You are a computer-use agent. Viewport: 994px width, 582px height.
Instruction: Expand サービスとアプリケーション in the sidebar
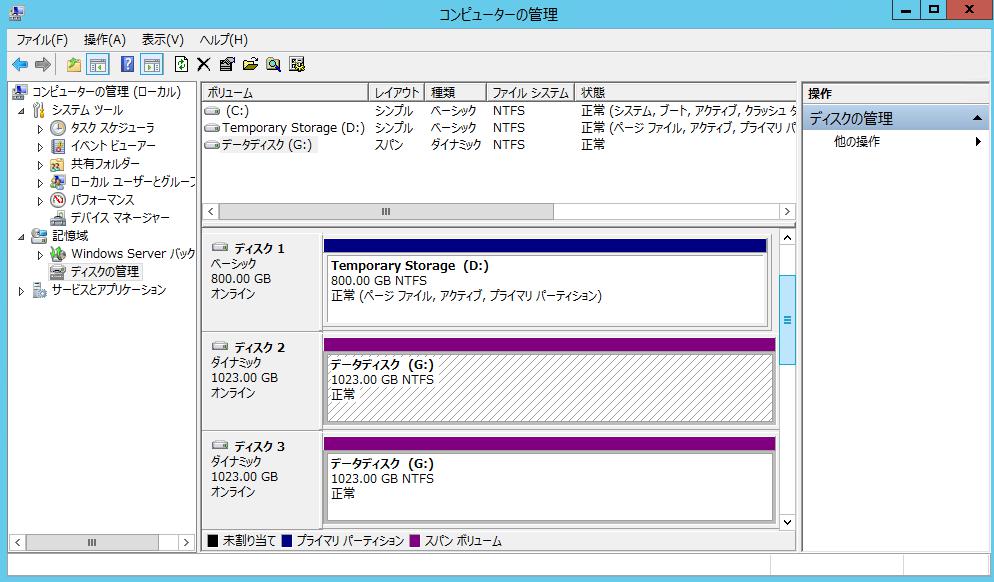pos(22,289)
